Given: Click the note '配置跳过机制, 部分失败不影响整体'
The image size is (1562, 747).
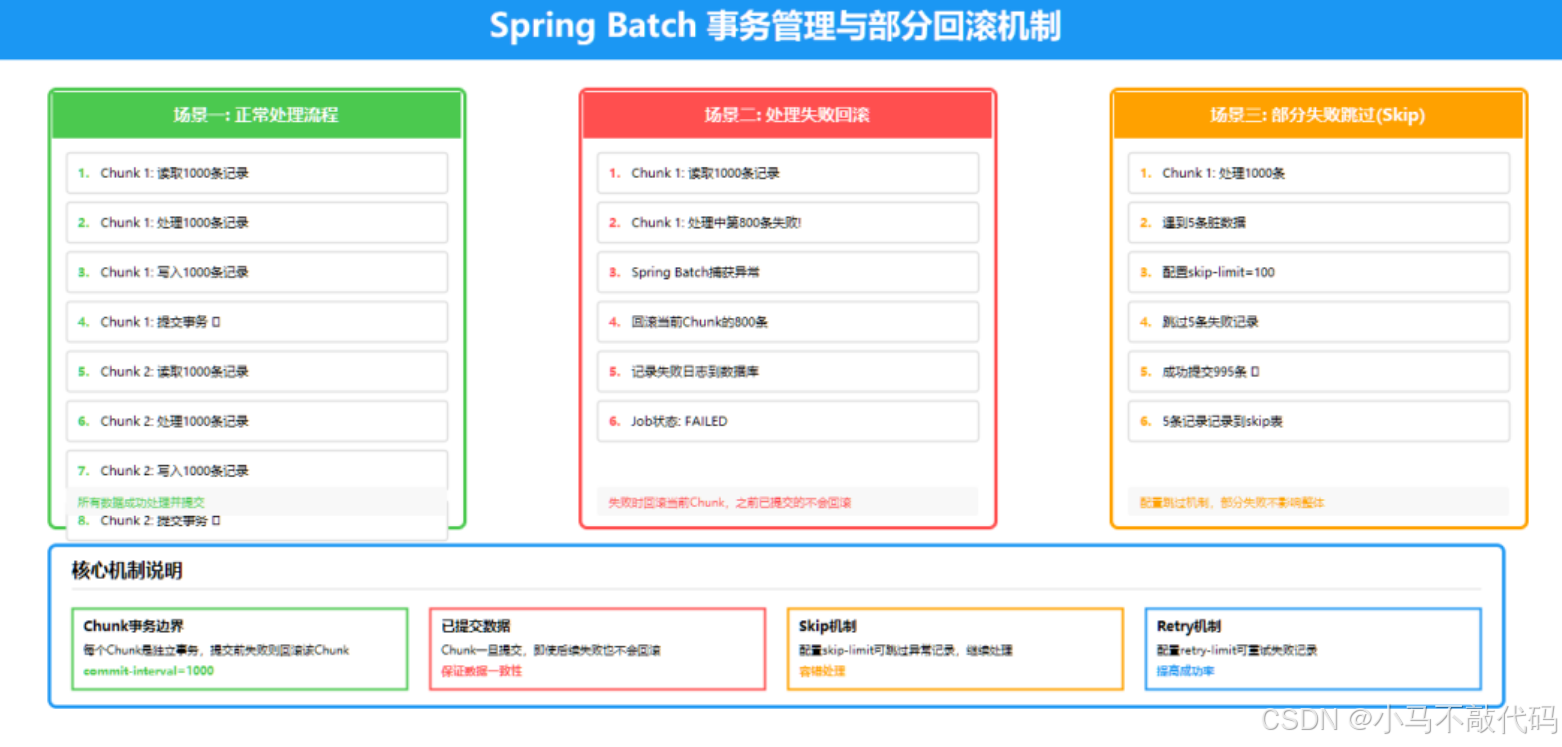Looking at the screenshot, I should pos(1232,502).
